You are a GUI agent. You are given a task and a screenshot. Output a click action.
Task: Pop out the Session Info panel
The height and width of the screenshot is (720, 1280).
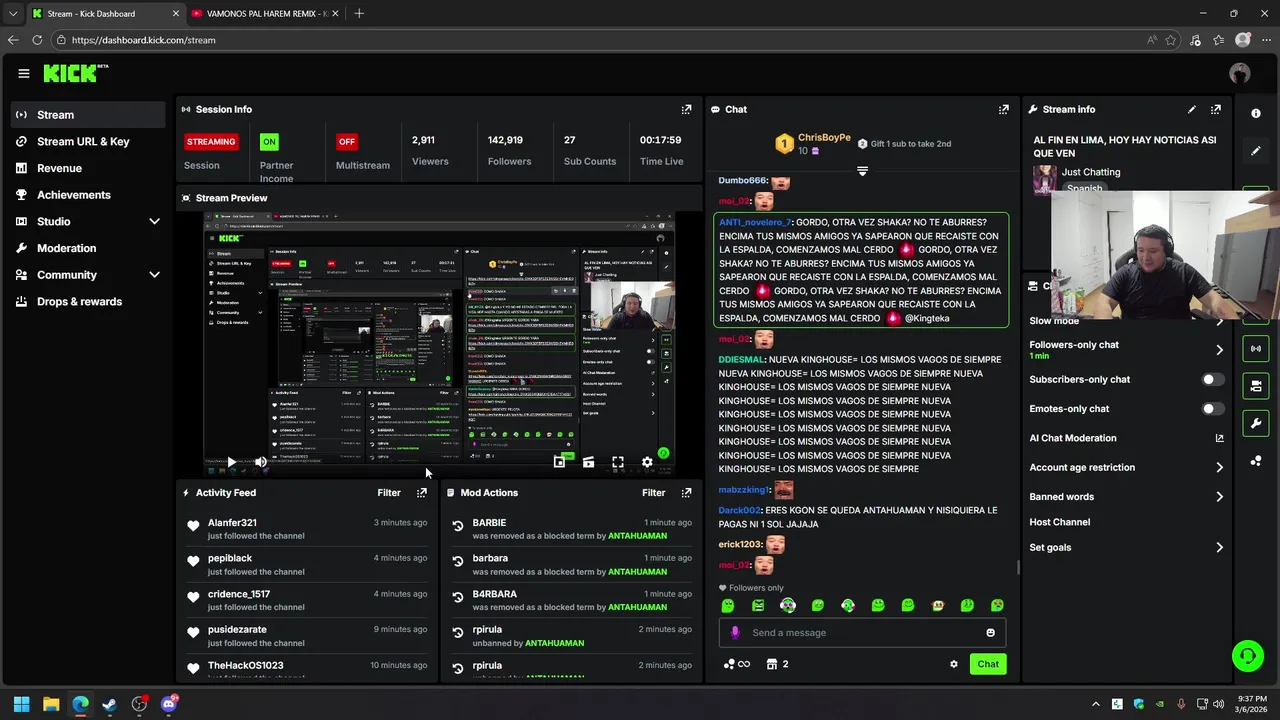point(686,110)
